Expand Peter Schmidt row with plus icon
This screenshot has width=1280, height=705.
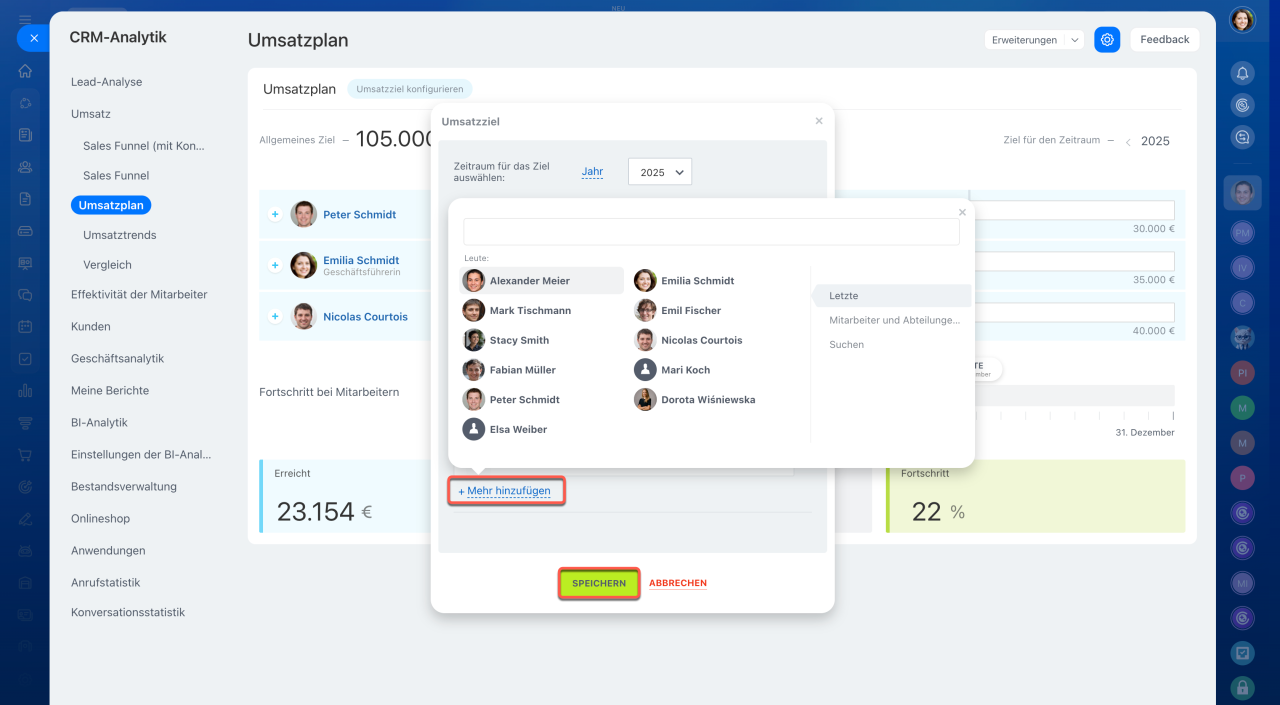pos(275,214)
